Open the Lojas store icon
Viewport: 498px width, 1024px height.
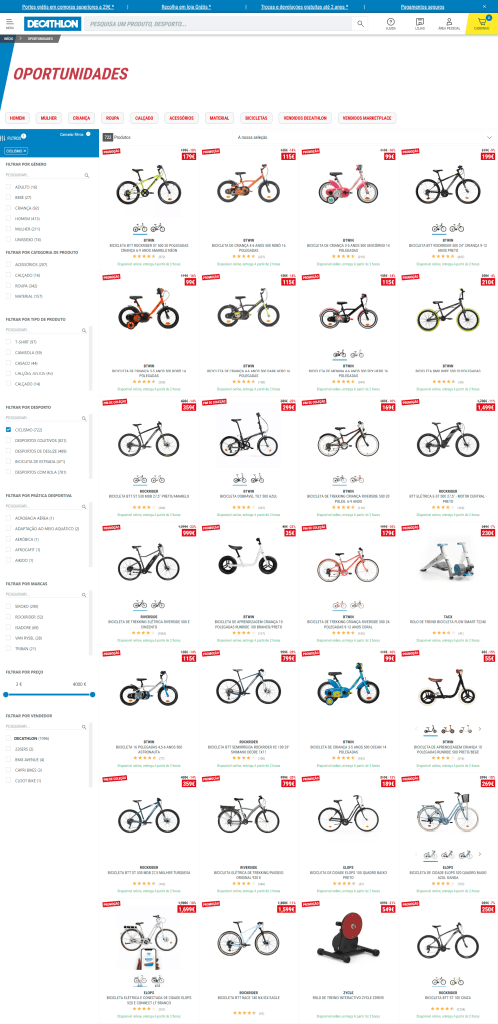(x=420, y=24)
